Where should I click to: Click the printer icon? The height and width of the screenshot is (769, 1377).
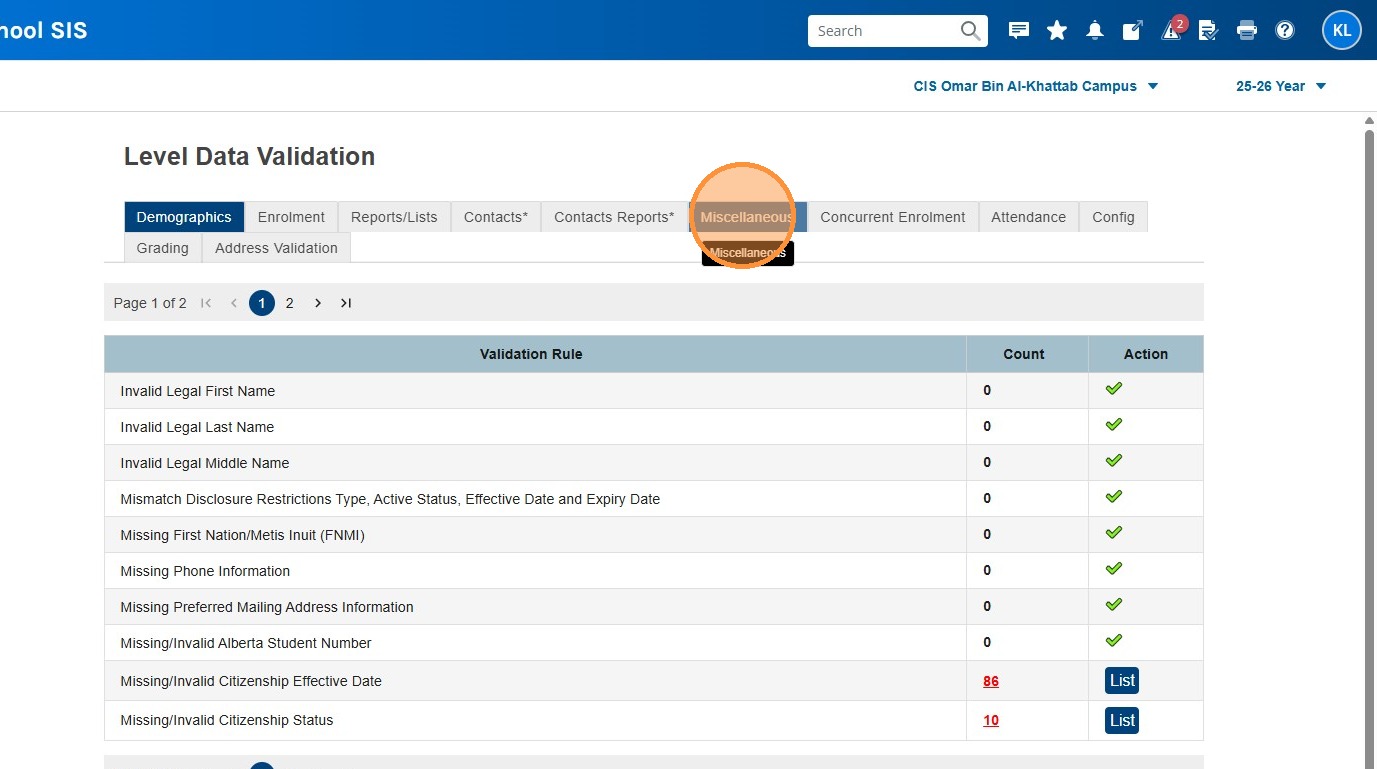coord(1247,31)
